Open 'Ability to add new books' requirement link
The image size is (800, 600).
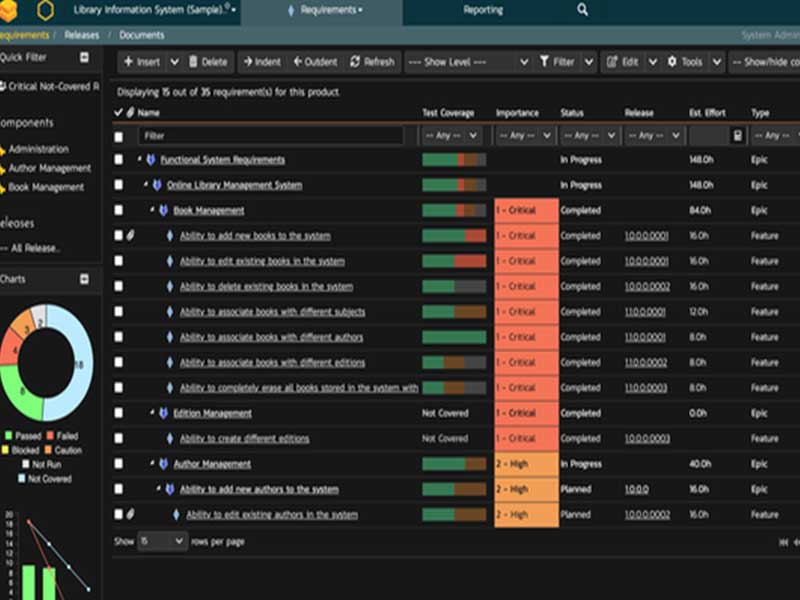coord(254,236)
